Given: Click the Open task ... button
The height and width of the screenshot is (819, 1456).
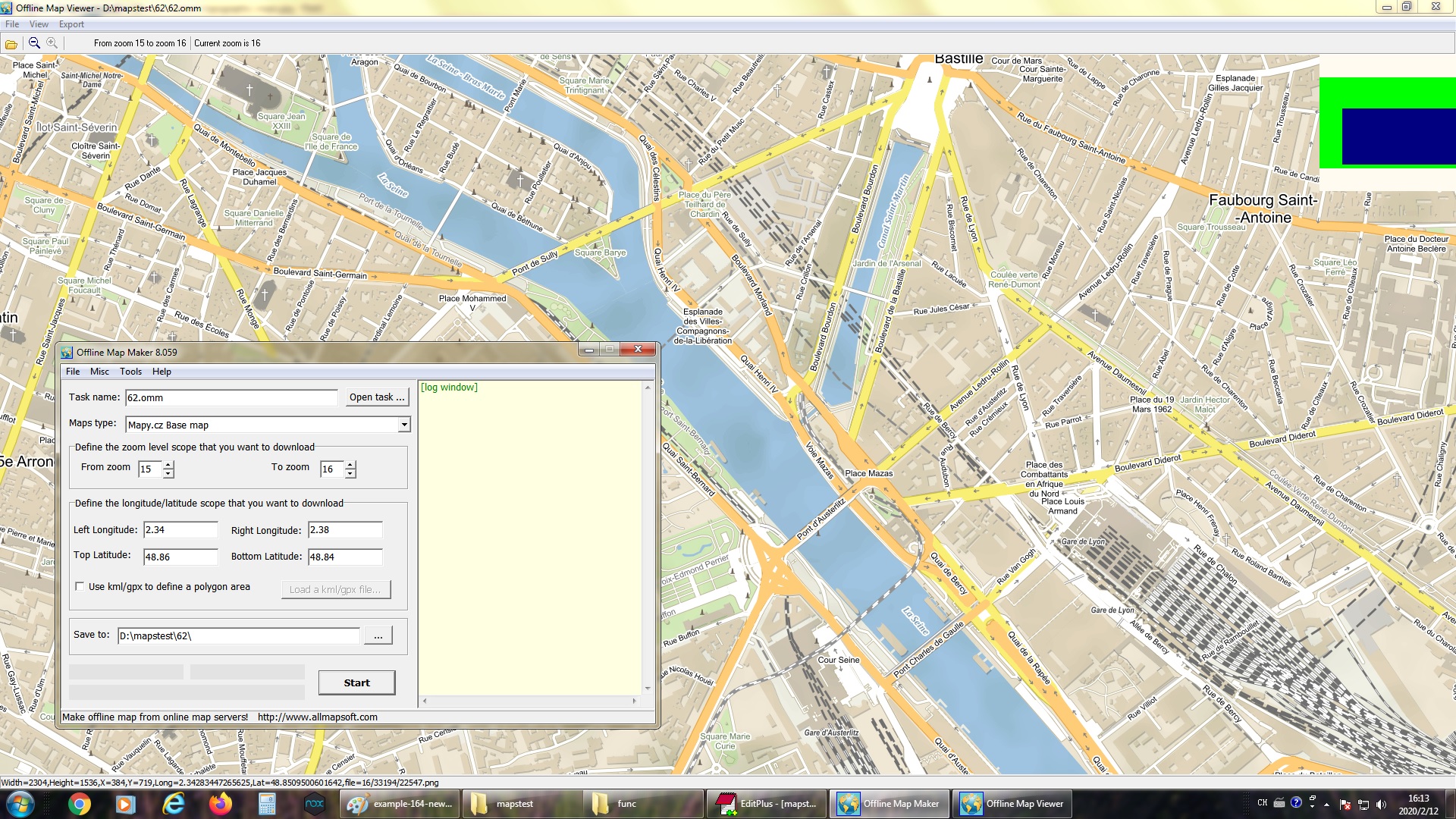Looking at the screenshot, I should (x=377, y=397).
